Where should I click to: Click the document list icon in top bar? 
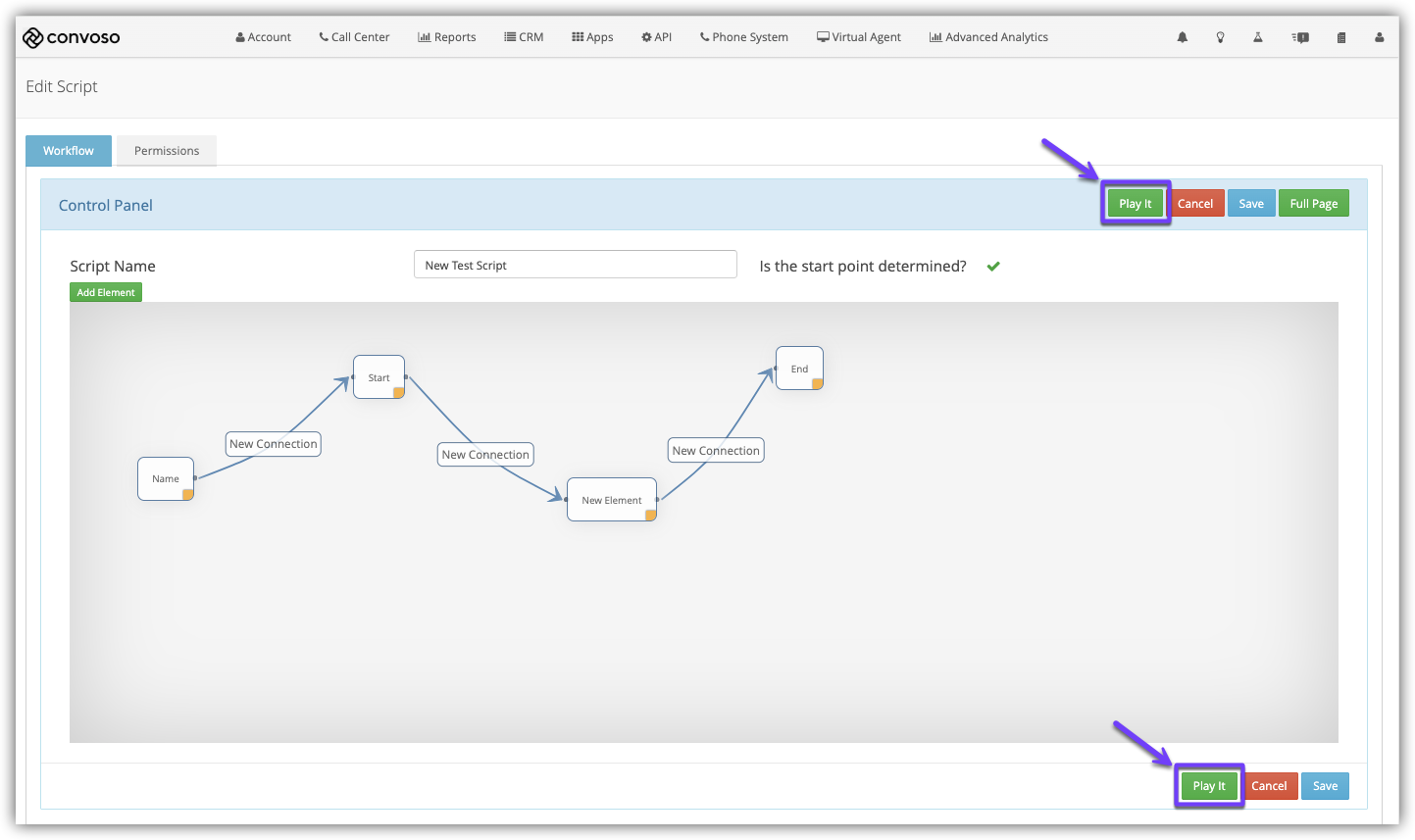click(x=1341, y=37)
